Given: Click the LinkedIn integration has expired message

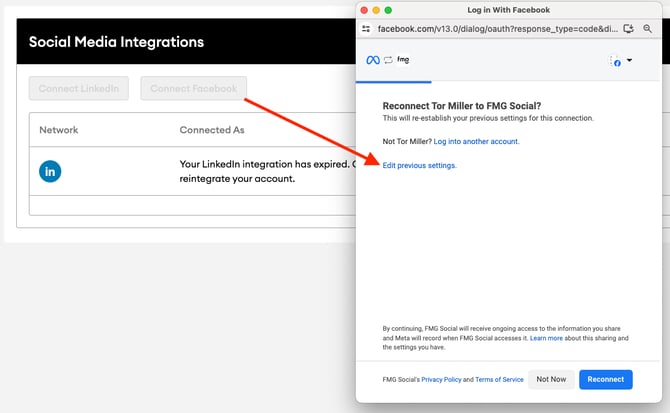Looking at the screenshot, I should tap(267, 171).
